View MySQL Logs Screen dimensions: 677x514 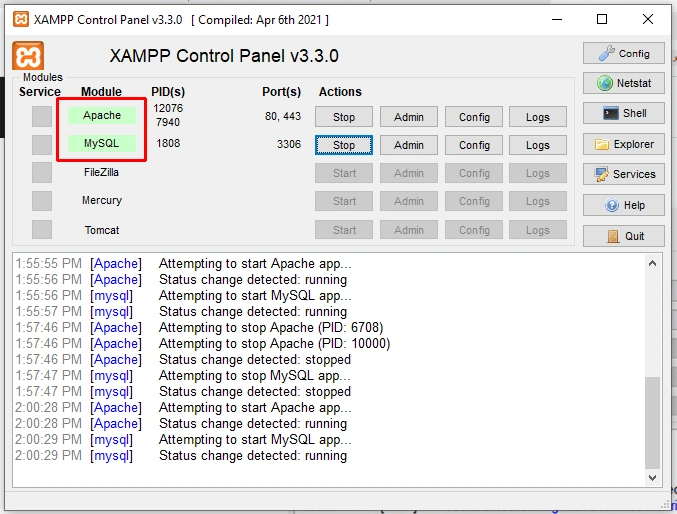(x=538, y=145)
